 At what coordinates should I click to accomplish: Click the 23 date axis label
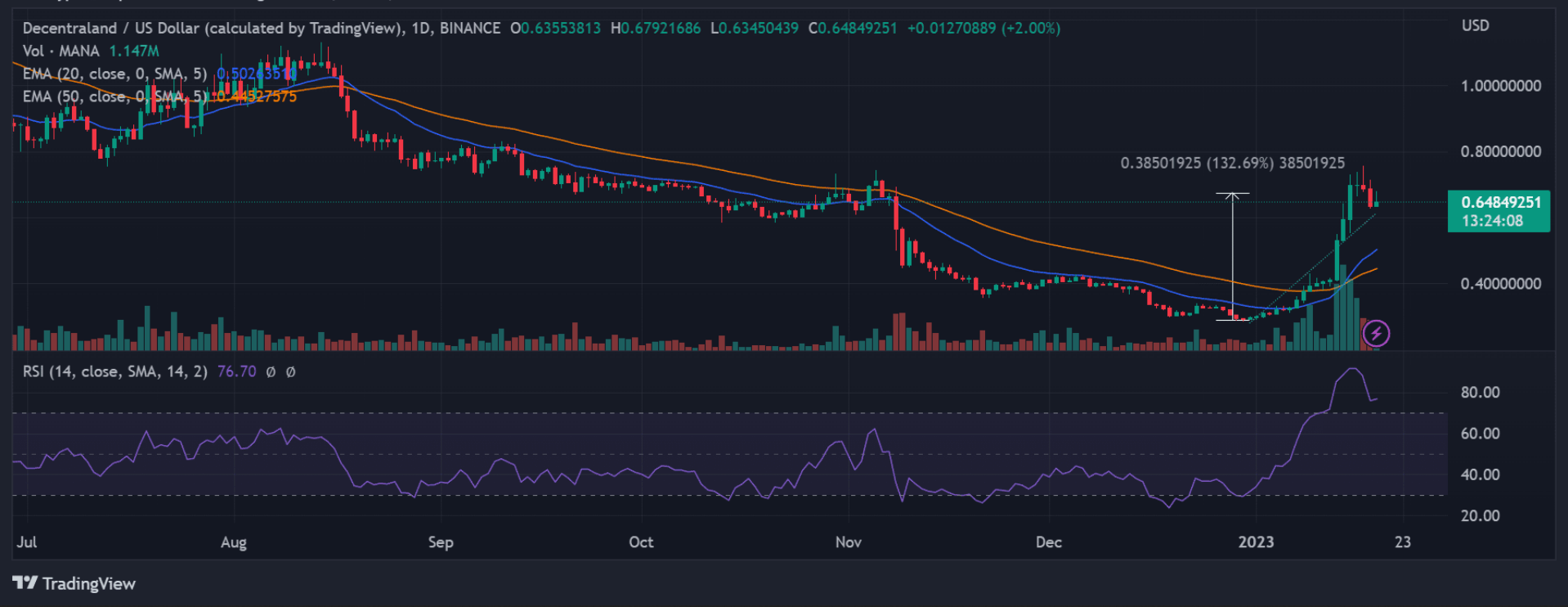[x=1403, y=542]
